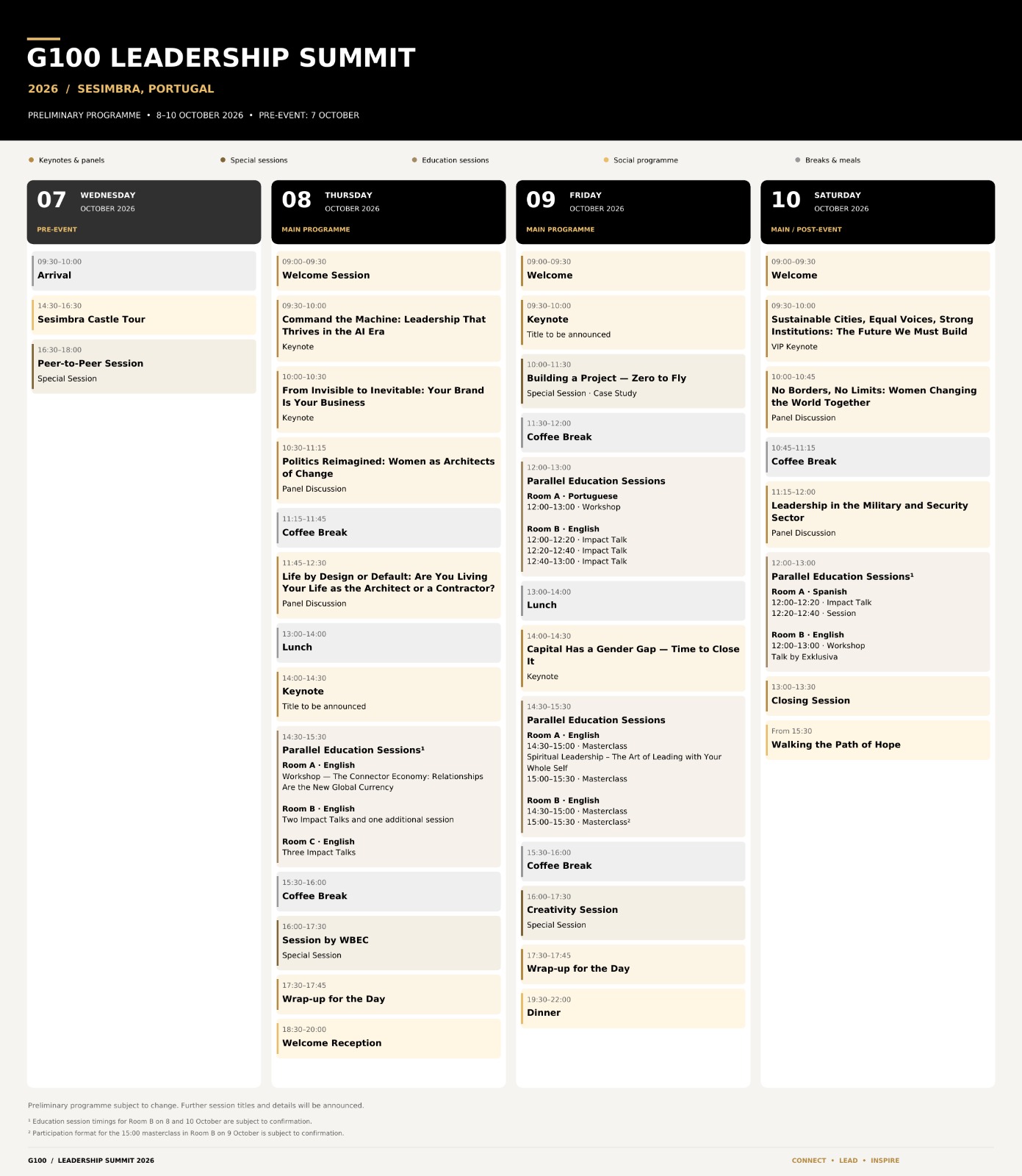
Task: Open Leadership in the Military panel card
Action: point(878,514)
